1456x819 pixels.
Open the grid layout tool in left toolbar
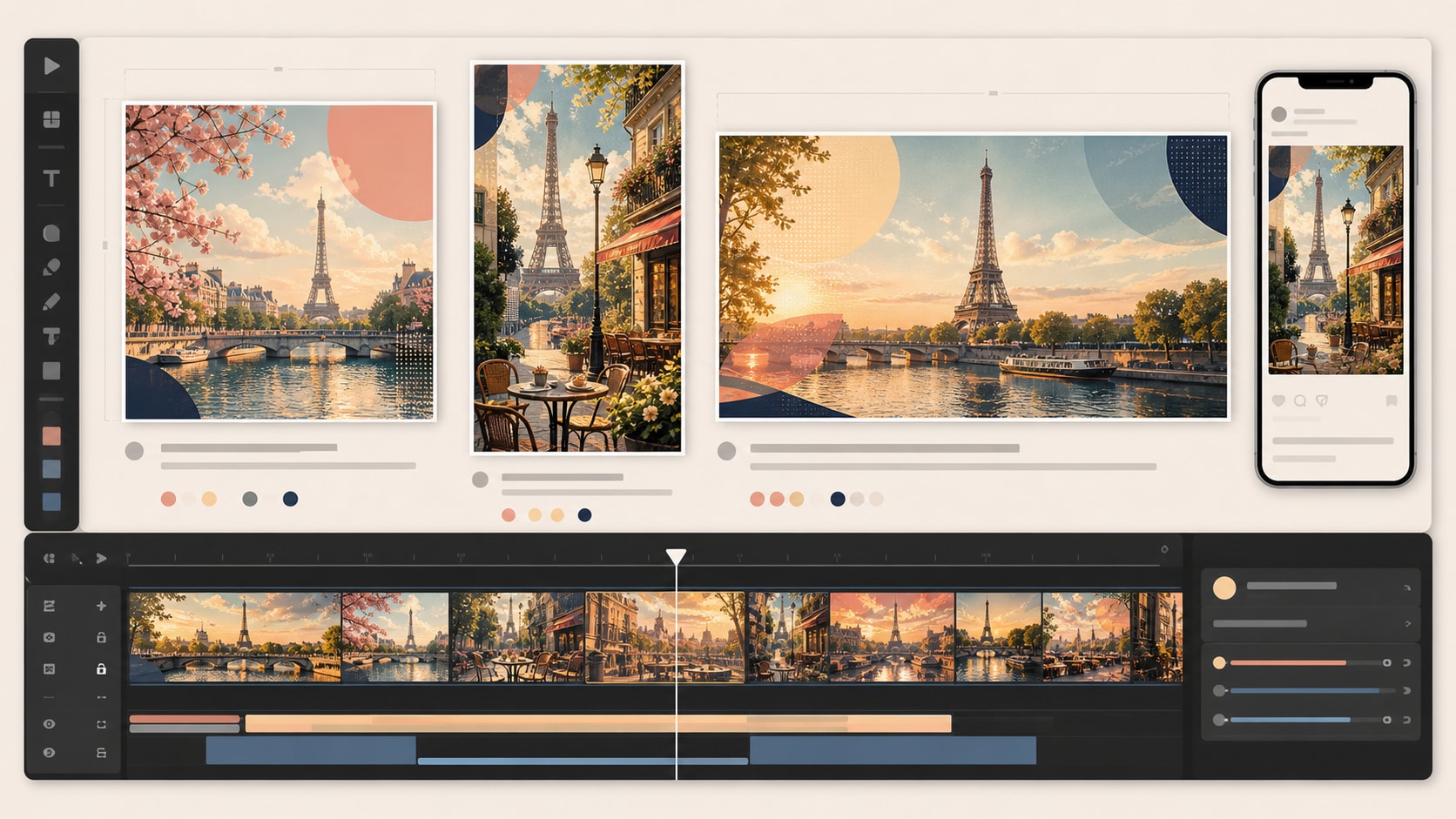[x=51, y=119]
